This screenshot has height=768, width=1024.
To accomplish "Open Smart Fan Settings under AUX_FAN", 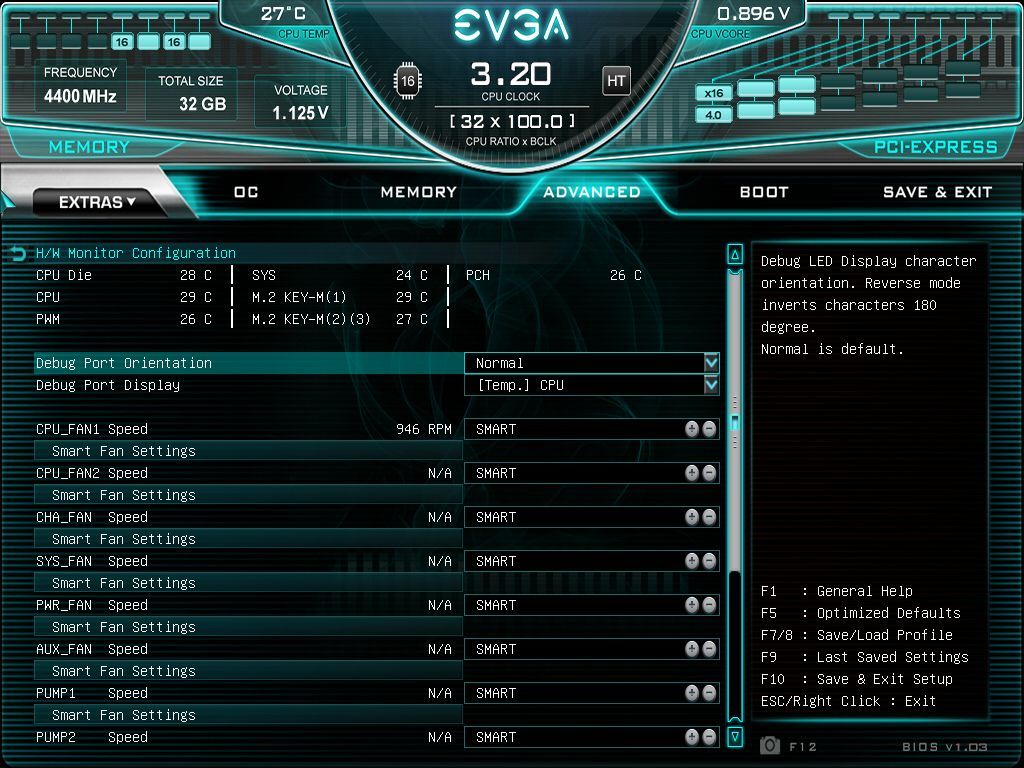I will click(x=248, y=671).
